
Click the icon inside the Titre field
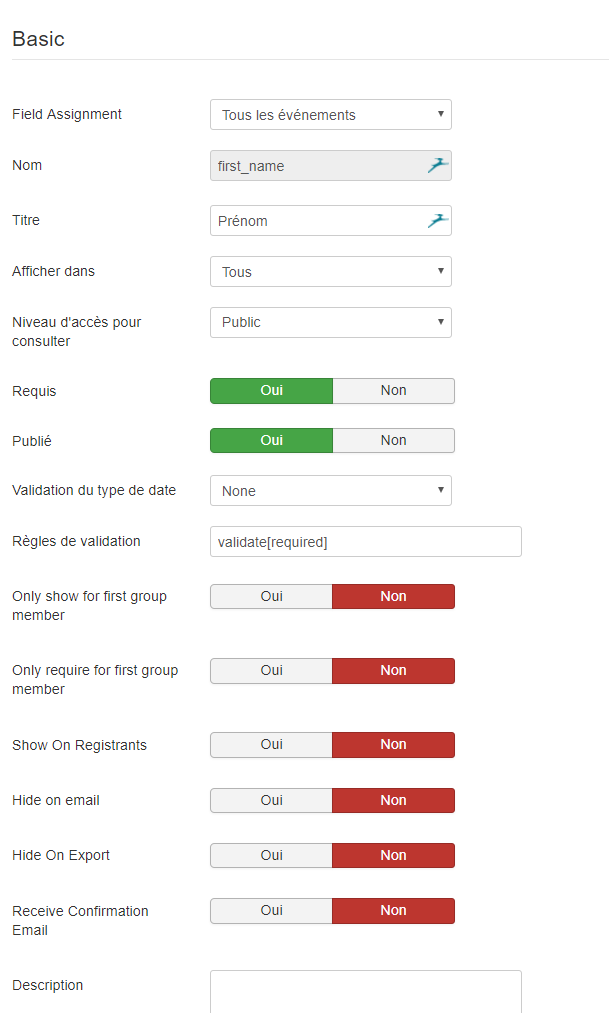coord(438,221)
